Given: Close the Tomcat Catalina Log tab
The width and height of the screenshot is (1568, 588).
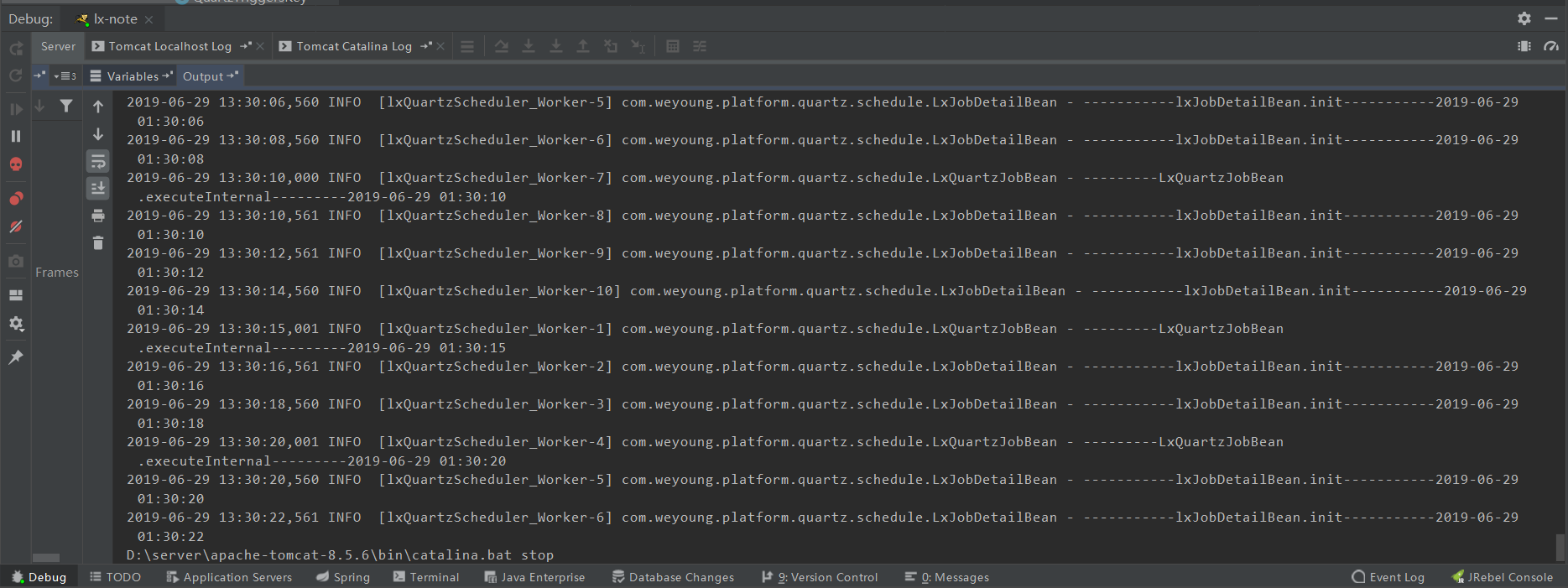Looking at the screenshot, I should point(440,46).
